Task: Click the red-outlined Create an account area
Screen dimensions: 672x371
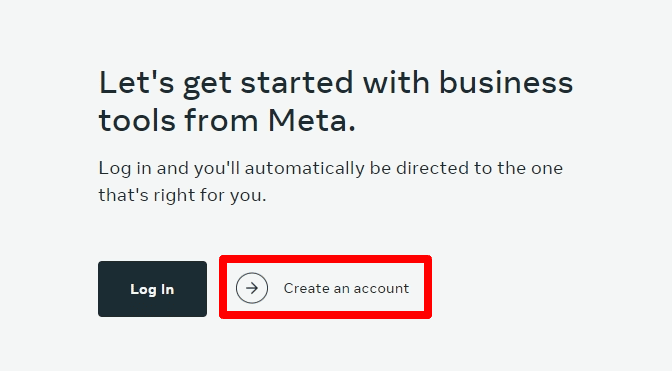Action: click(x=325, y=287)
